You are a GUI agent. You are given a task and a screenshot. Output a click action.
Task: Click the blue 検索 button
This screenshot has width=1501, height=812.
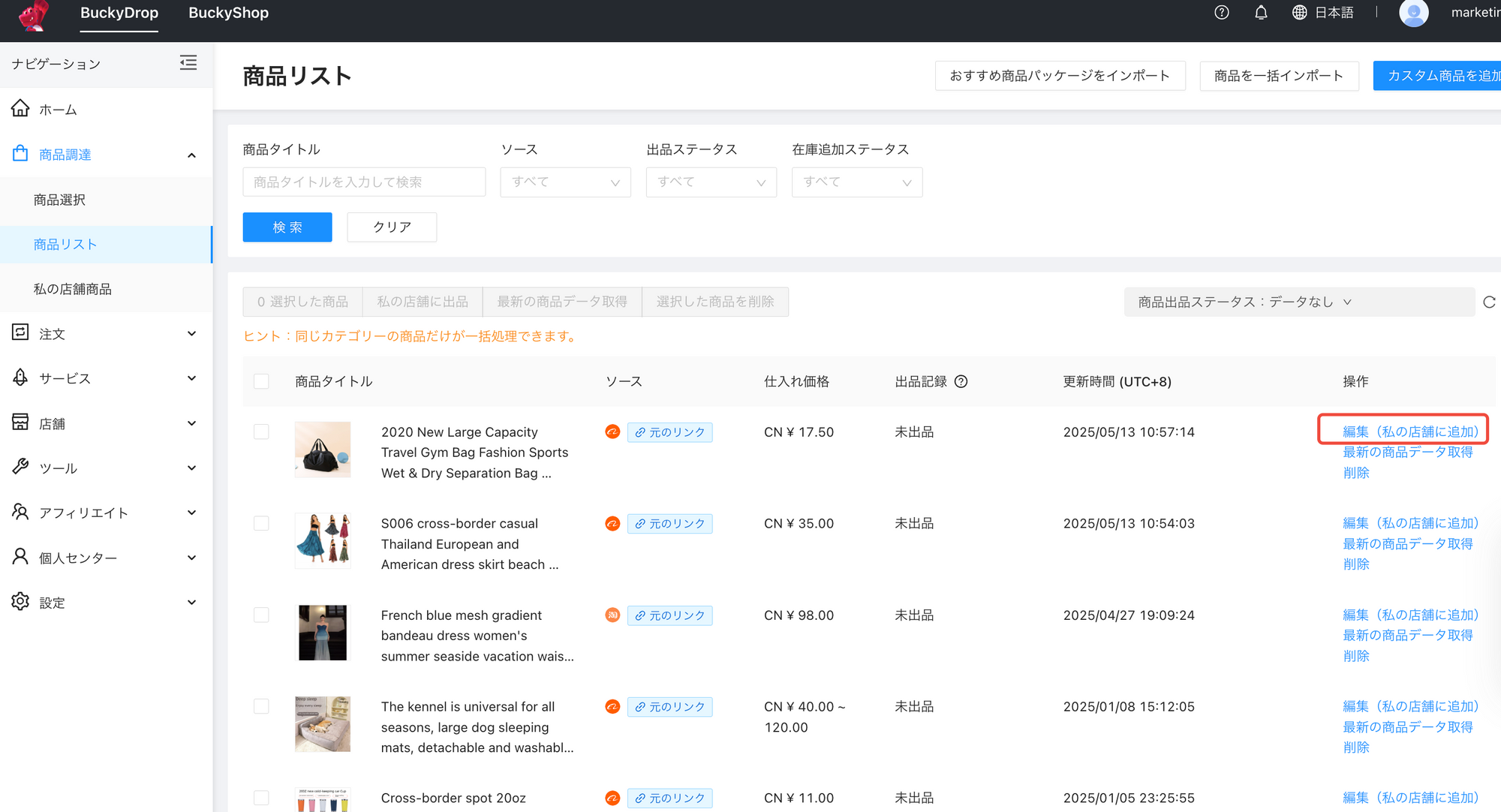tap(287, 227)
